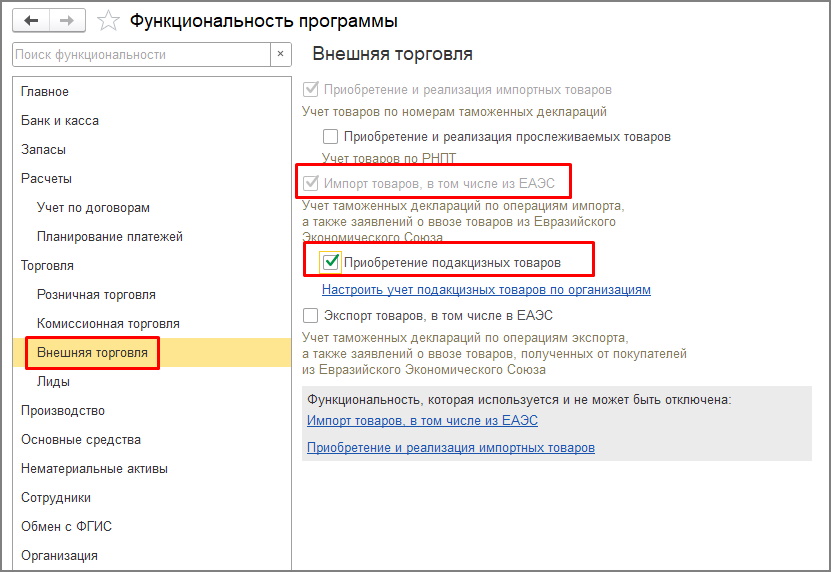Image resolution: width=831 pixels, height=572 pixels.
Task: Add page to favorites with star icon
Action: pyautogui.click(x=108, y=21)
